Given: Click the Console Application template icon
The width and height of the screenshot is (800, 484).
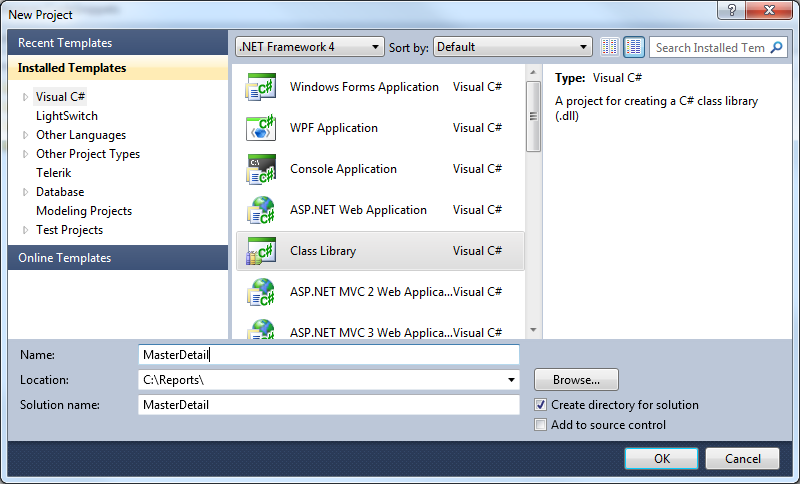Looking at the screenshot, I should click(x=261, y=169).
